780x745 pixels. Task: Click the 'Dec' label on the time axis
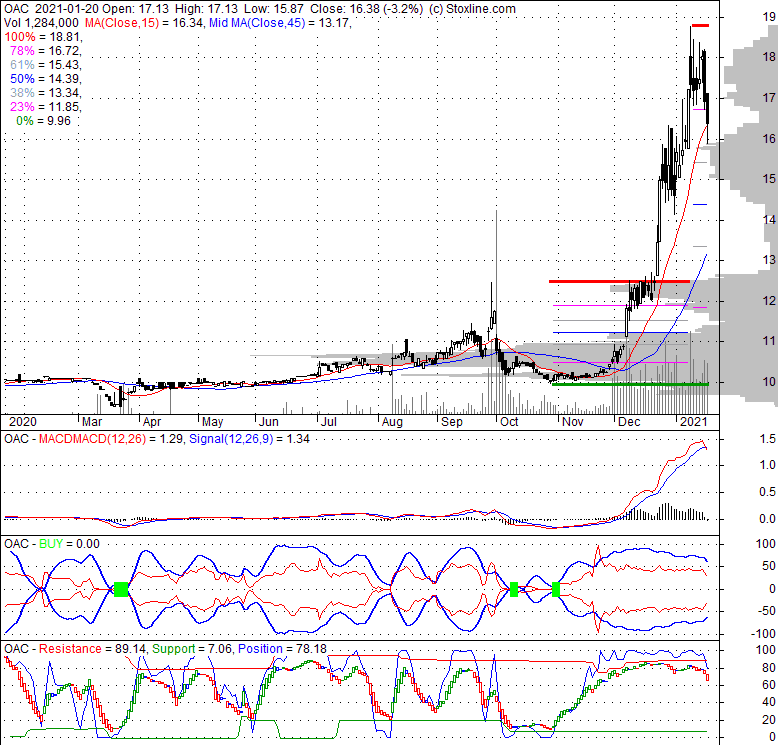click(629, 422)
